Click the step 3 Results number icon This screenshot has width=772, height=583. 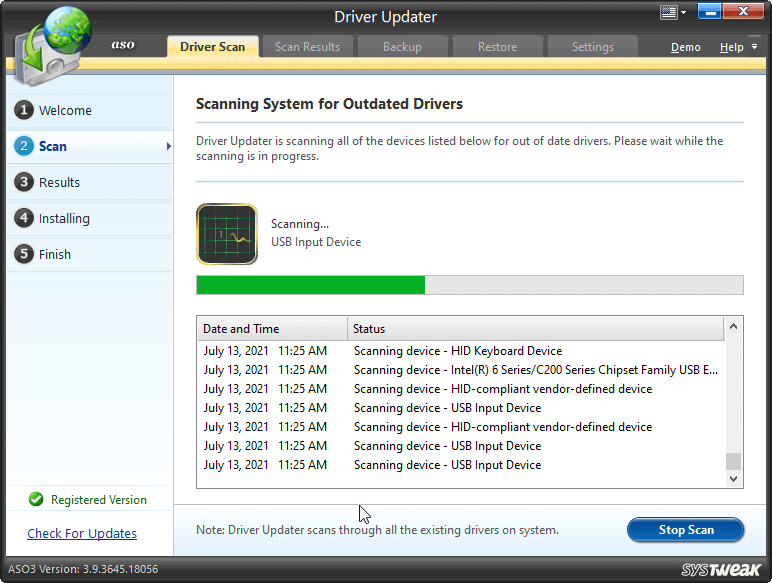23,183
